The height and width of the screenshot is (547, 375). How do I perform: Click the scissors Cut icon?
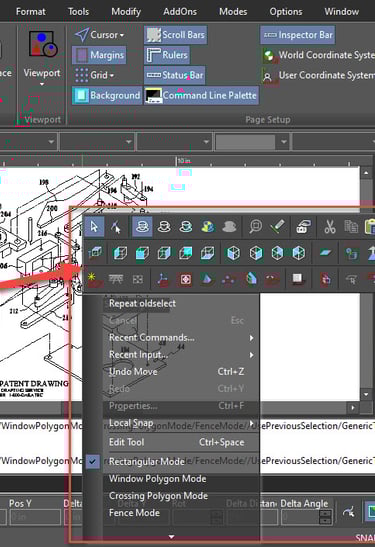pyautogui.click(x=330, y=227)
